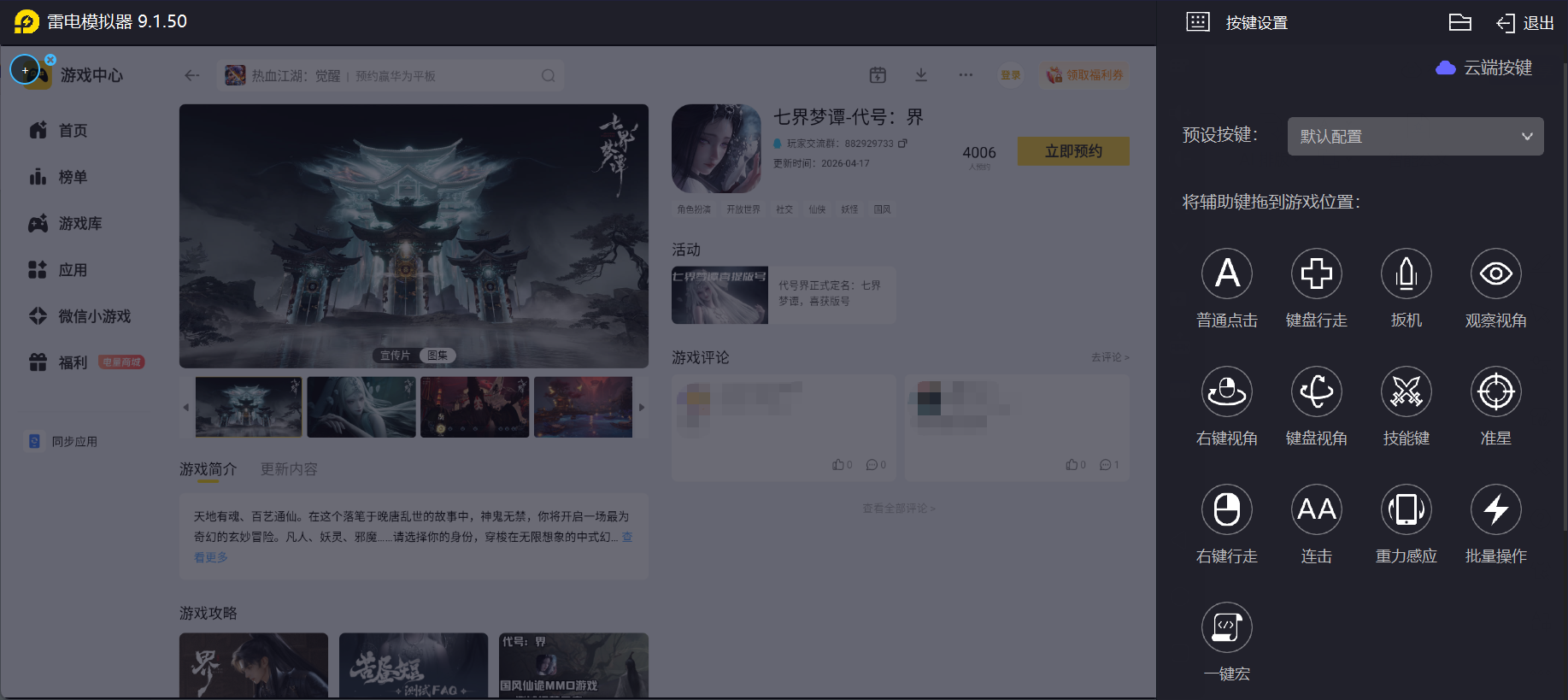Open the 代号界正式定名 activity card
The image size is (1568, 700).
pos(784,295)
